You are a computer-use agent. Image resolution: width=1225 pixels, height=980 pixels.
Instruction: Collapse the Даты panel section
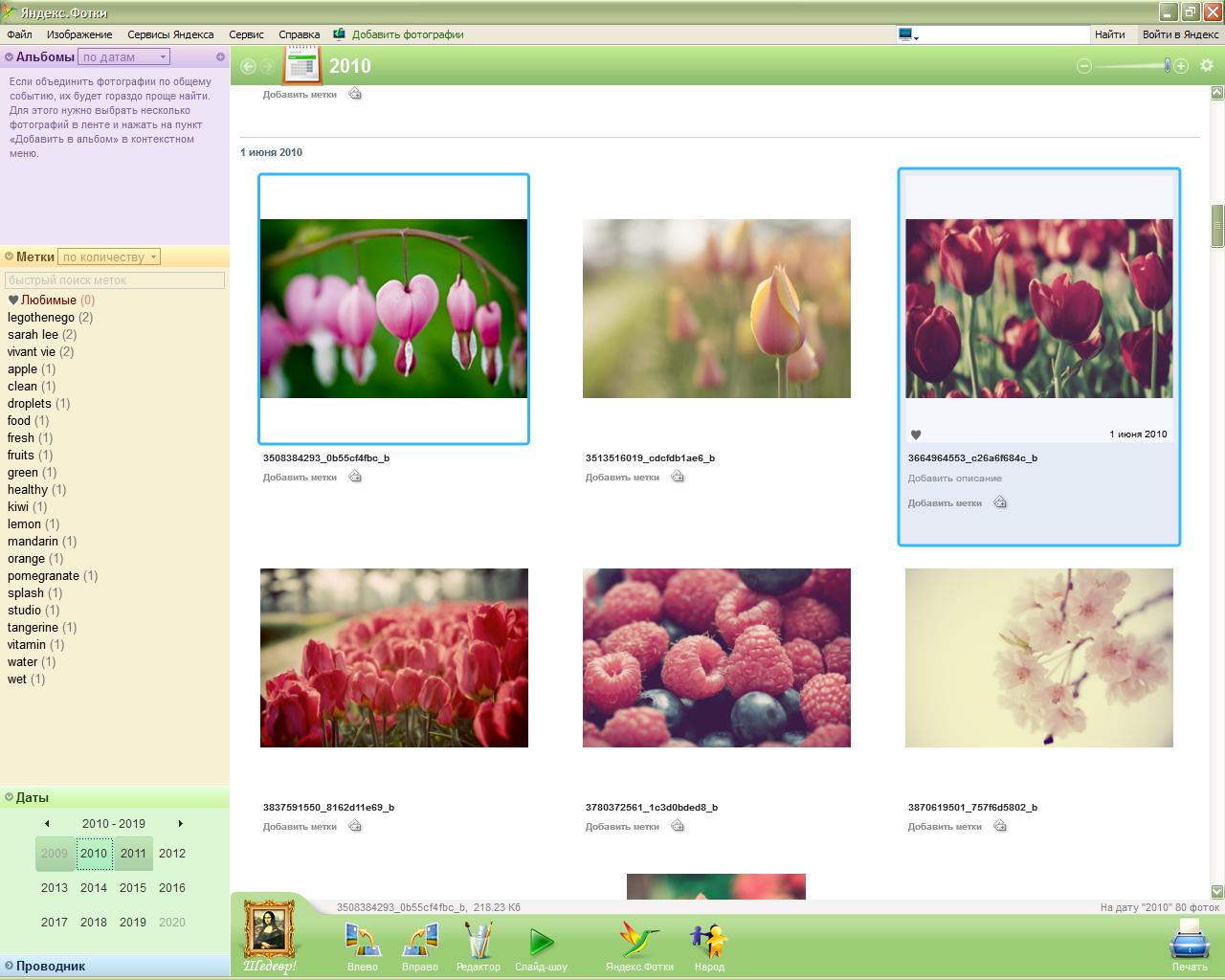tap(10, 797)
